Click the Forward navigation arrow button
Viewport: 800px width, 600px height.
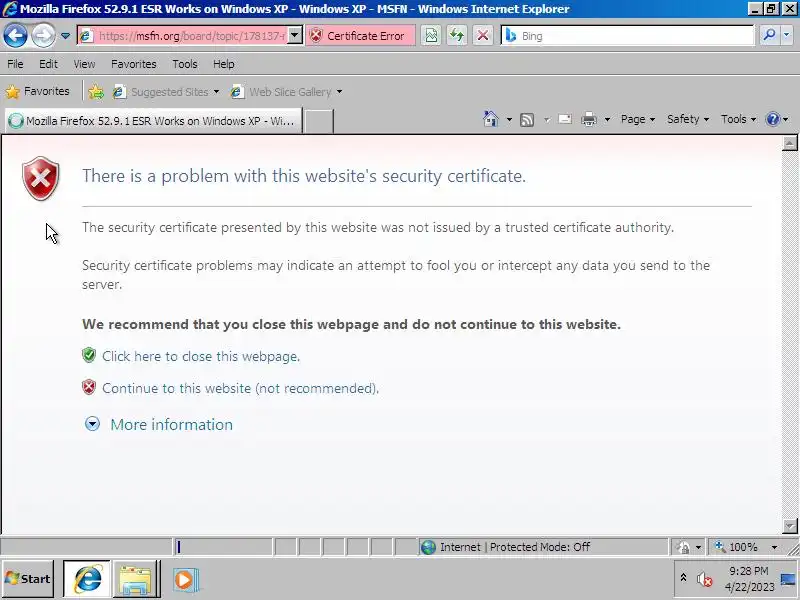point(43,36)
